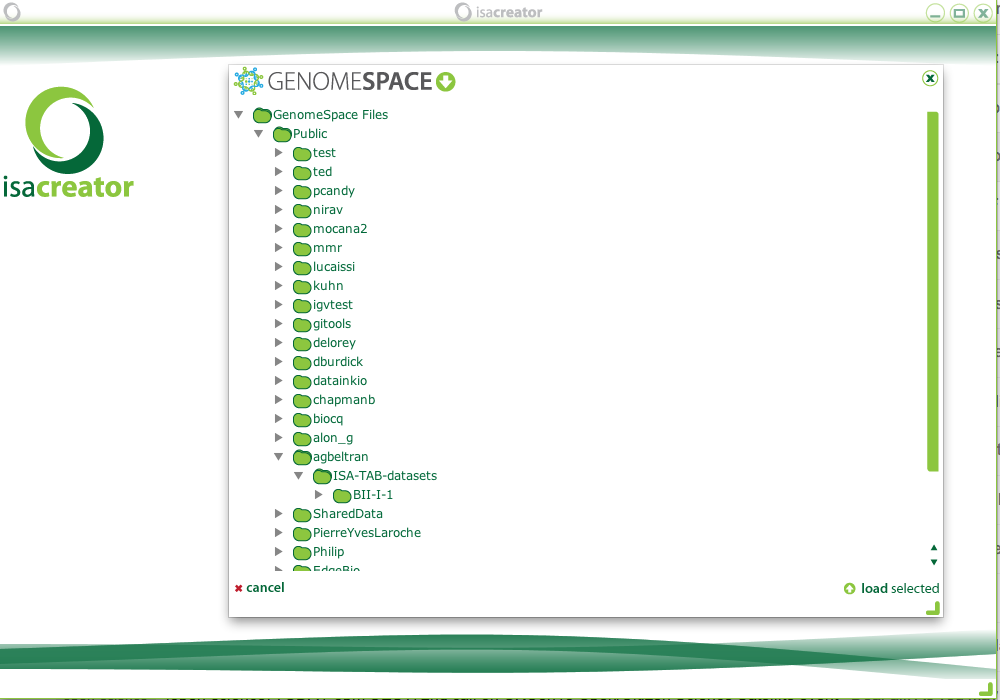Expand the kuhn folder

[279, 286]
